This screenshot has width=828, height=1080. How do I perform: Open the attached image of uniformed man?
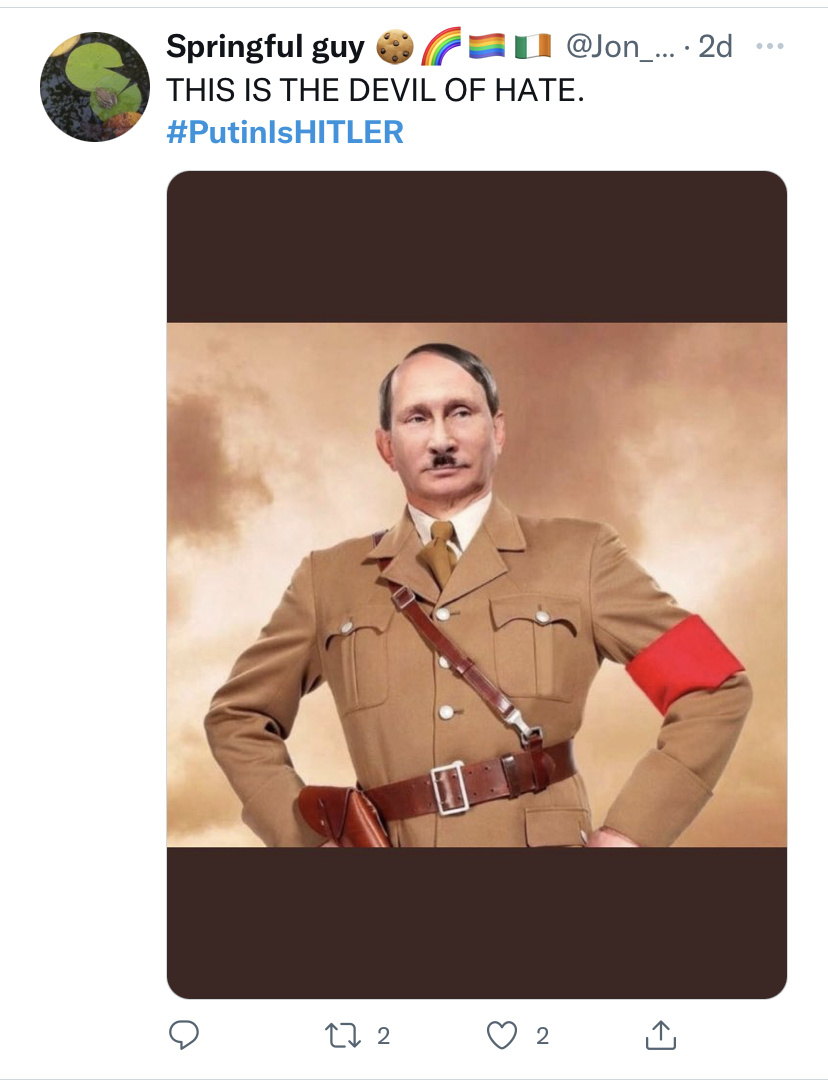(x=476, y=585)
